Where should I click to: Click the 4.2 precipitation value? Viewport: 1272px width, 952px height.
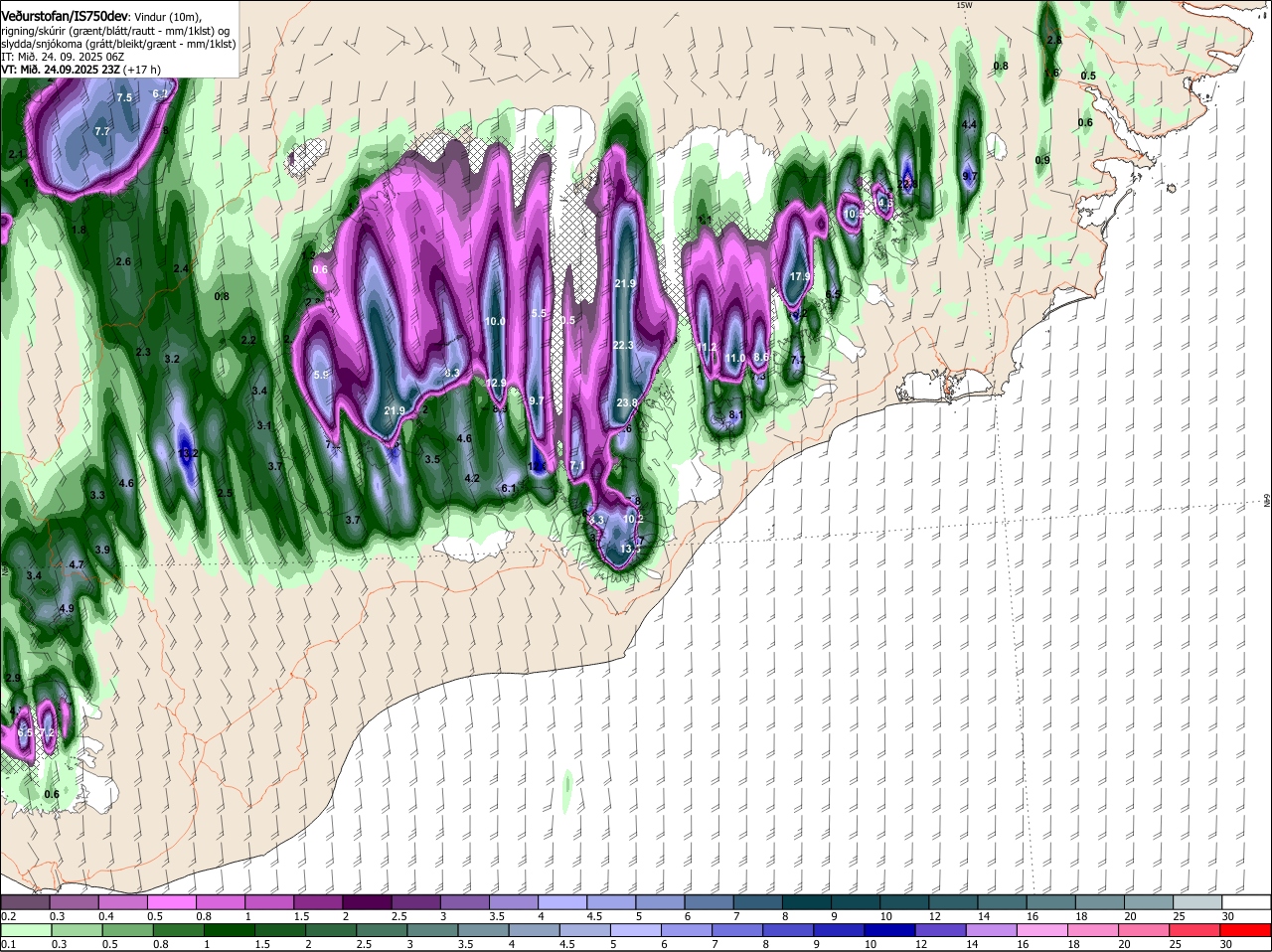(472, 478)
